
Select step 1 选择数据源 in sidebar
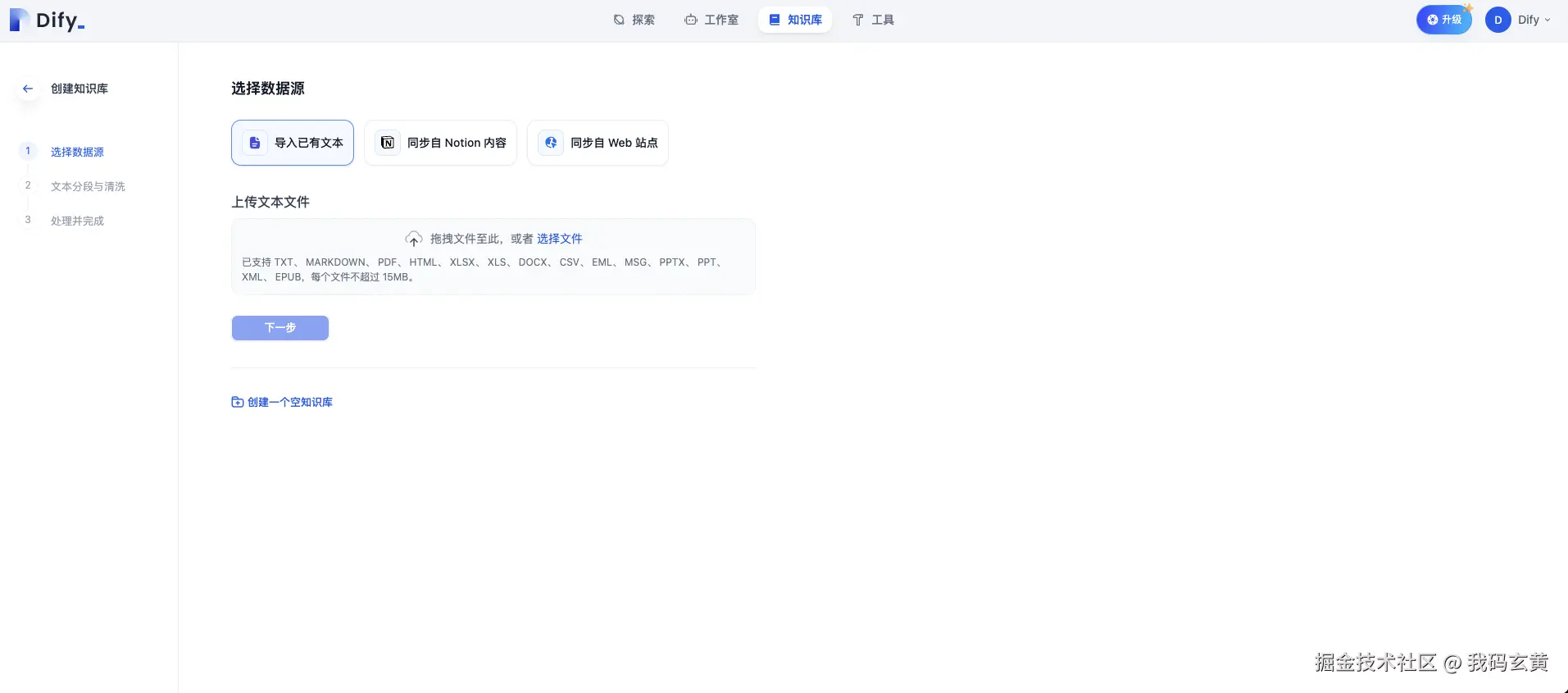point(77,152)
